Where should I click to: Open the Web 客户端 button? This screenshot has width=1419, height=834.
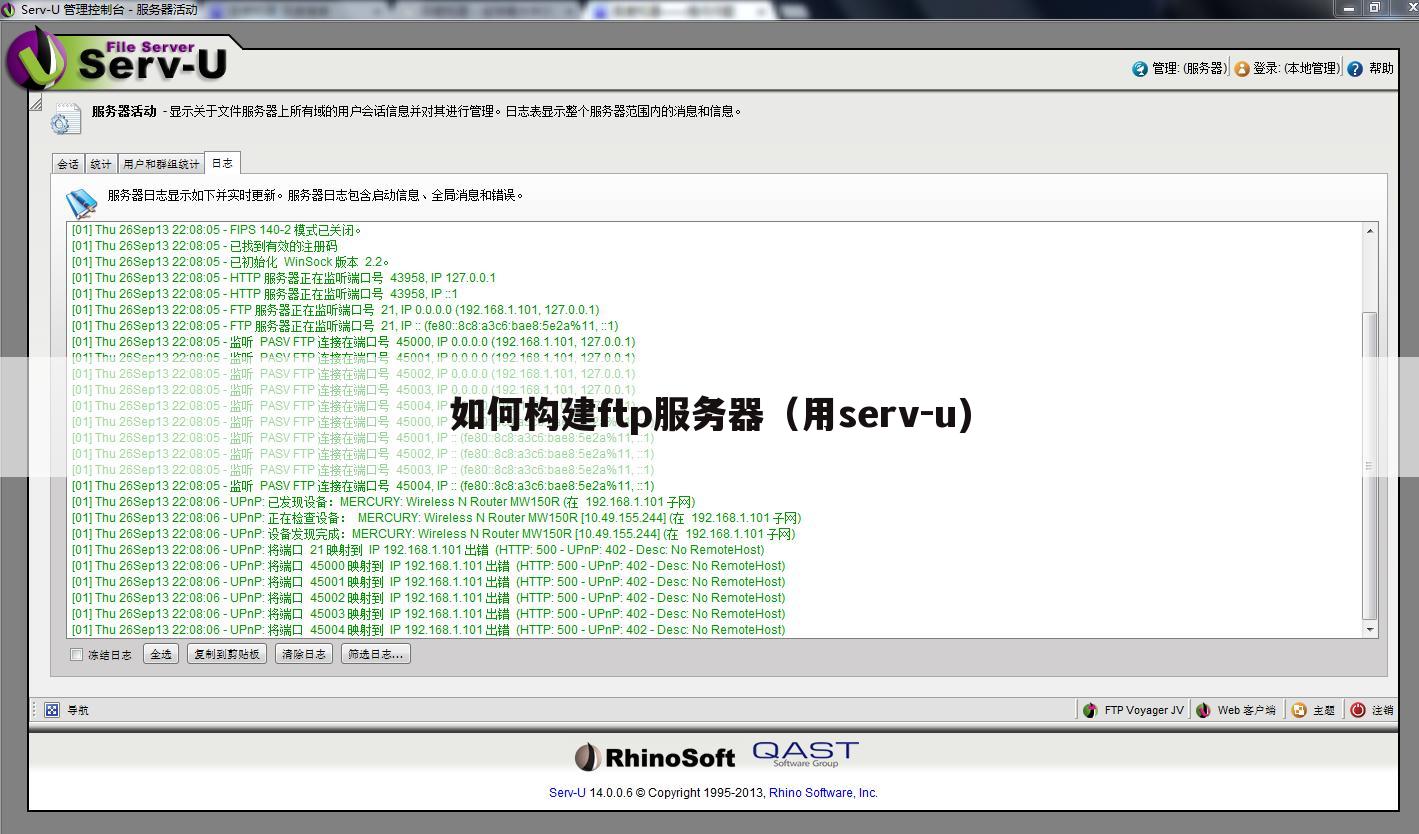1236,710
